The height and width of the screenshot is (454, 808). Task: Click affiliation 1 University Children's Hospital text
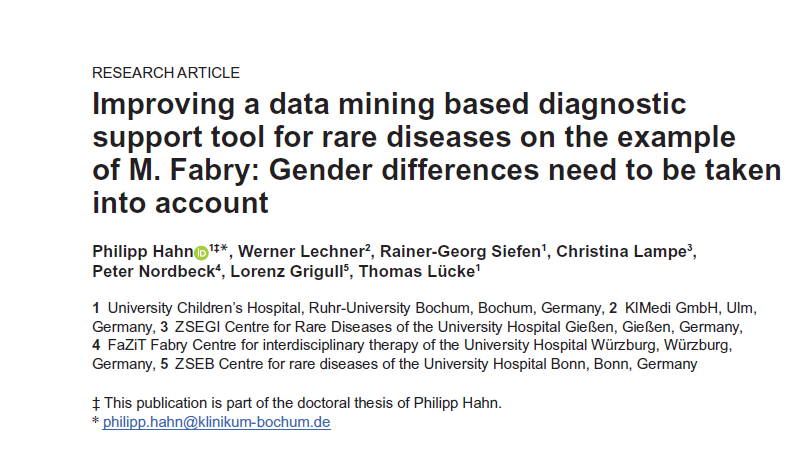click(x=347, y=308)
